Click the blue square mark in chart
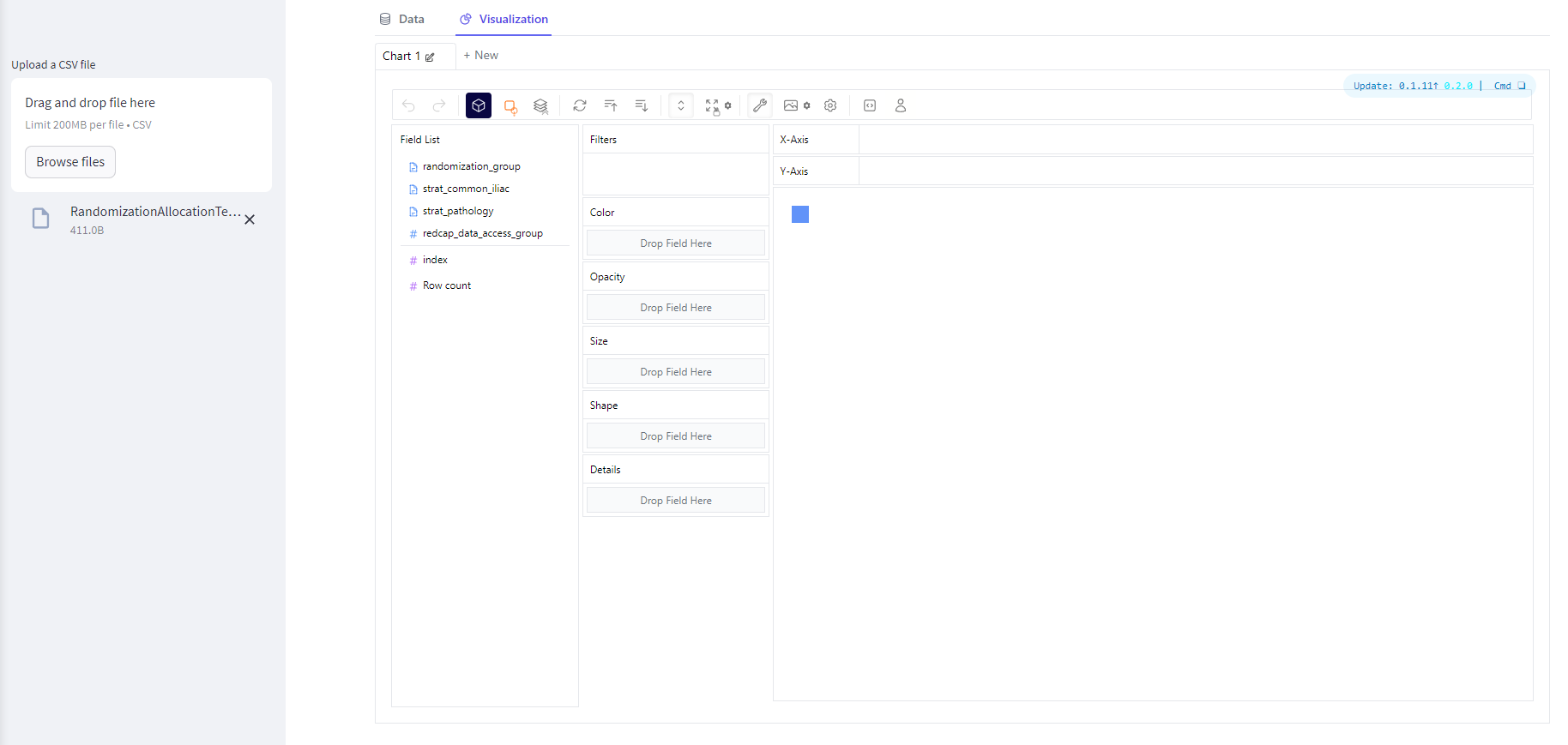The height and width of the screenshot is (745, 1568). click(800, 214)
